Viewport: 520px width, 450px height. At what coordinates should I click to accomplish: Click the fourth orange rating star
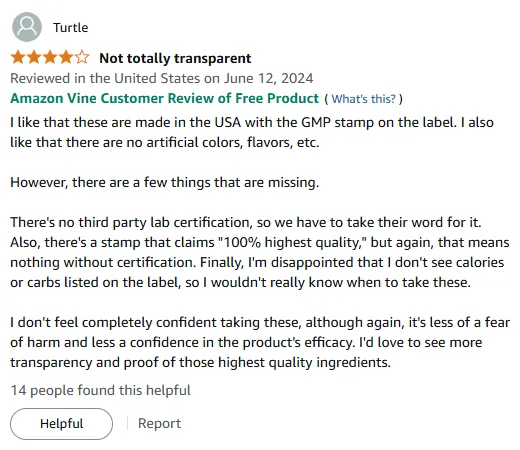tap(66, 58)
